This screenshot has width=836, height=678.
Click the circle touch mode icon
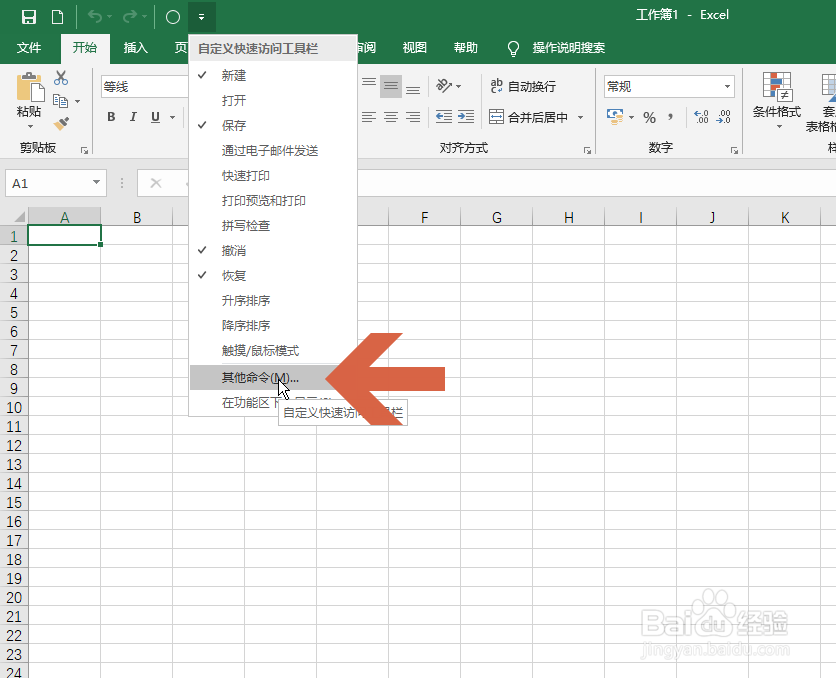tap(173, 17)
